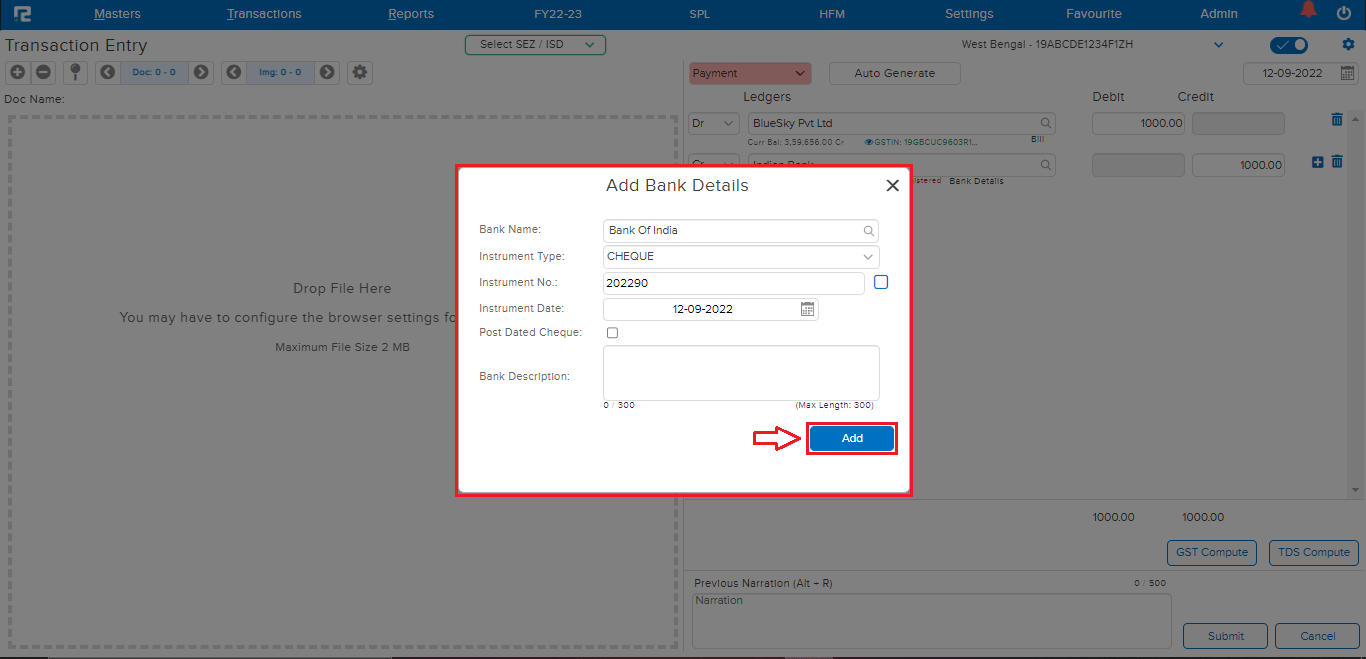Click the pin icon in the document toolbar
Viewport: 1366px width, 659px height.
click(75, 72)
